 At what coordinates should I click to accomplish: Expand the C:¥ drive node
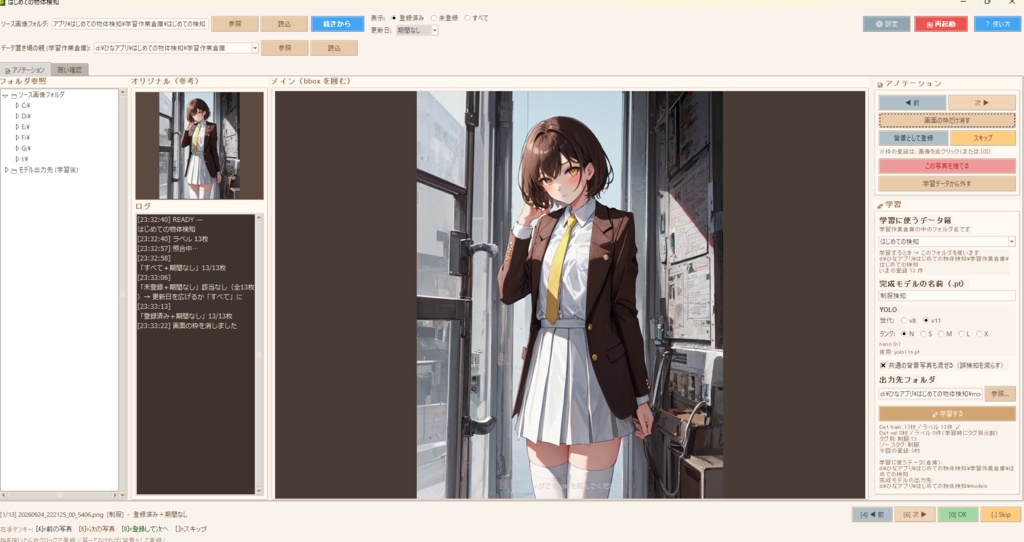point(17,105)
